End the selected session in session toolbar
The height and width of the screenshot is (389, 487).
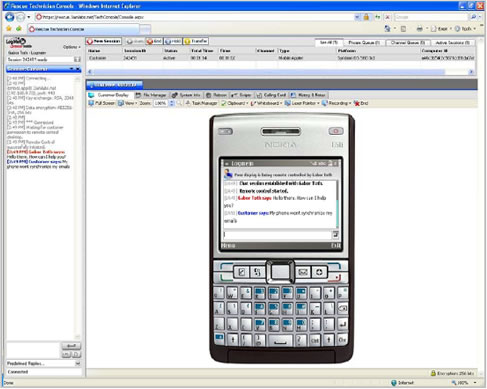[154, 41]
